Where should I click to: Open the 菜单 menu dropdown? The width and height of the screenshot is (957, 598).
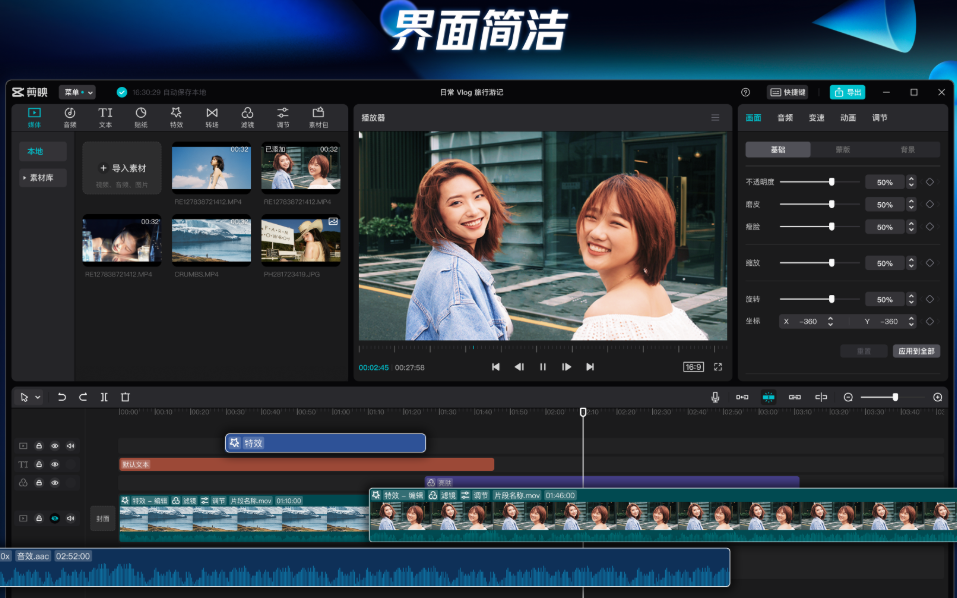click(77, 92)
